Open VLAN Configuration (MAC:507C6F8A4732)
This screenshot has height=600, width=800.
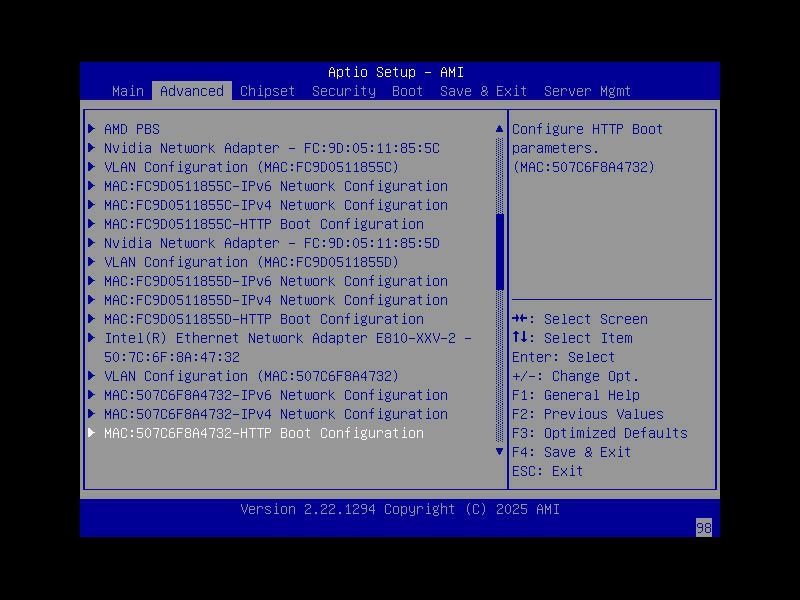[x=251, y=376]
